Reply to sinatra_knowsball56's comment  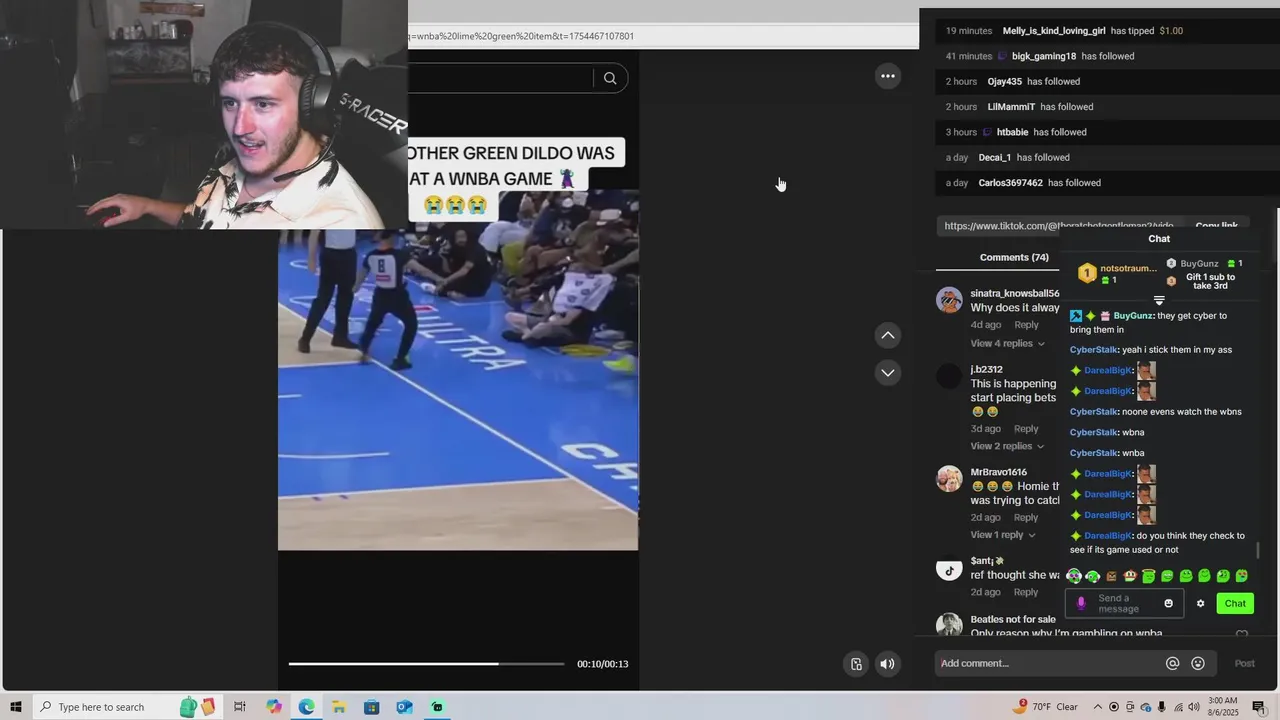tap(1026, 325)
